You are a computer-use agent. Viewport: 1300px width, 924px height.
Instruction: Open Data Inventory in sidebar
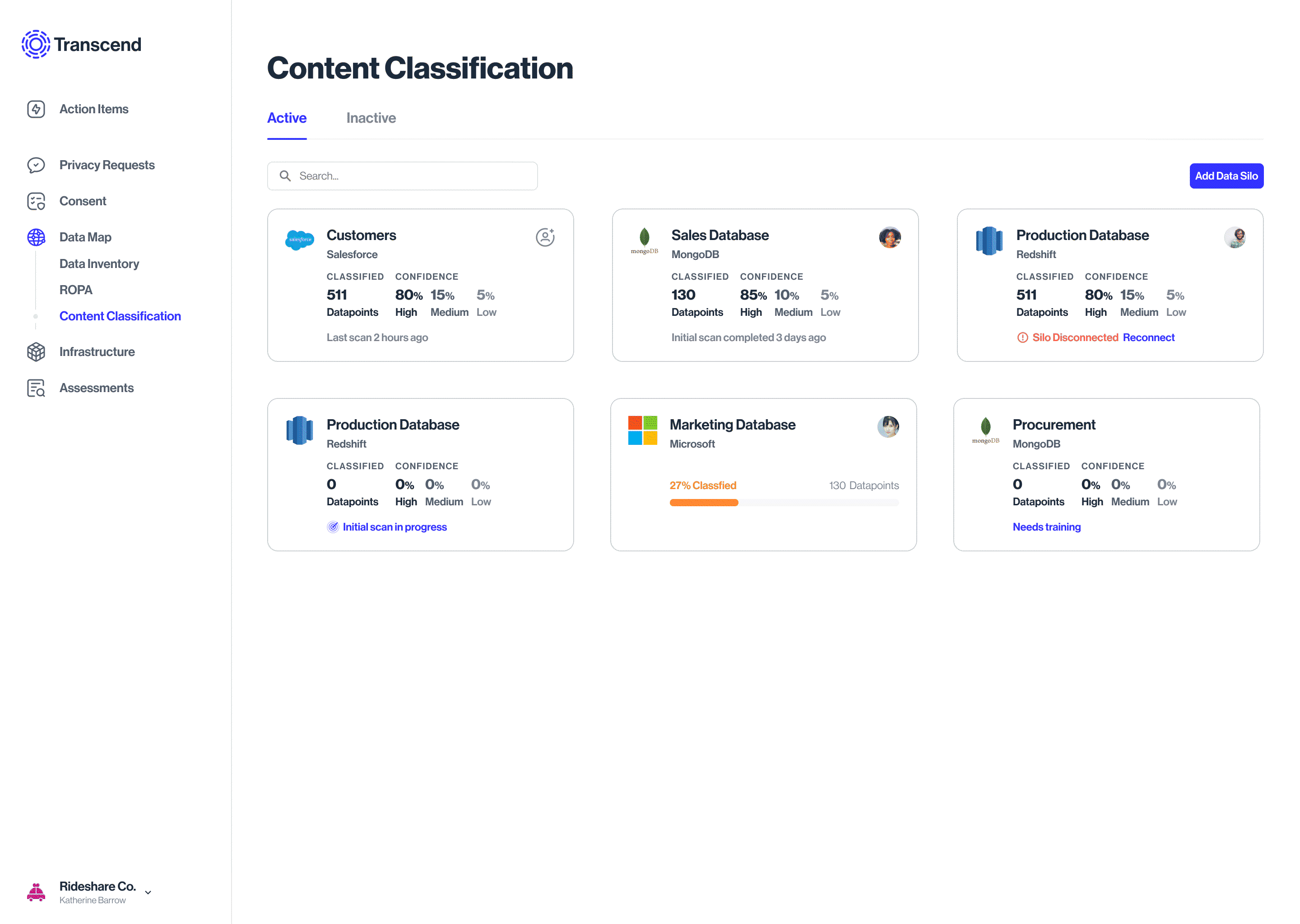[x=99, y=264]
